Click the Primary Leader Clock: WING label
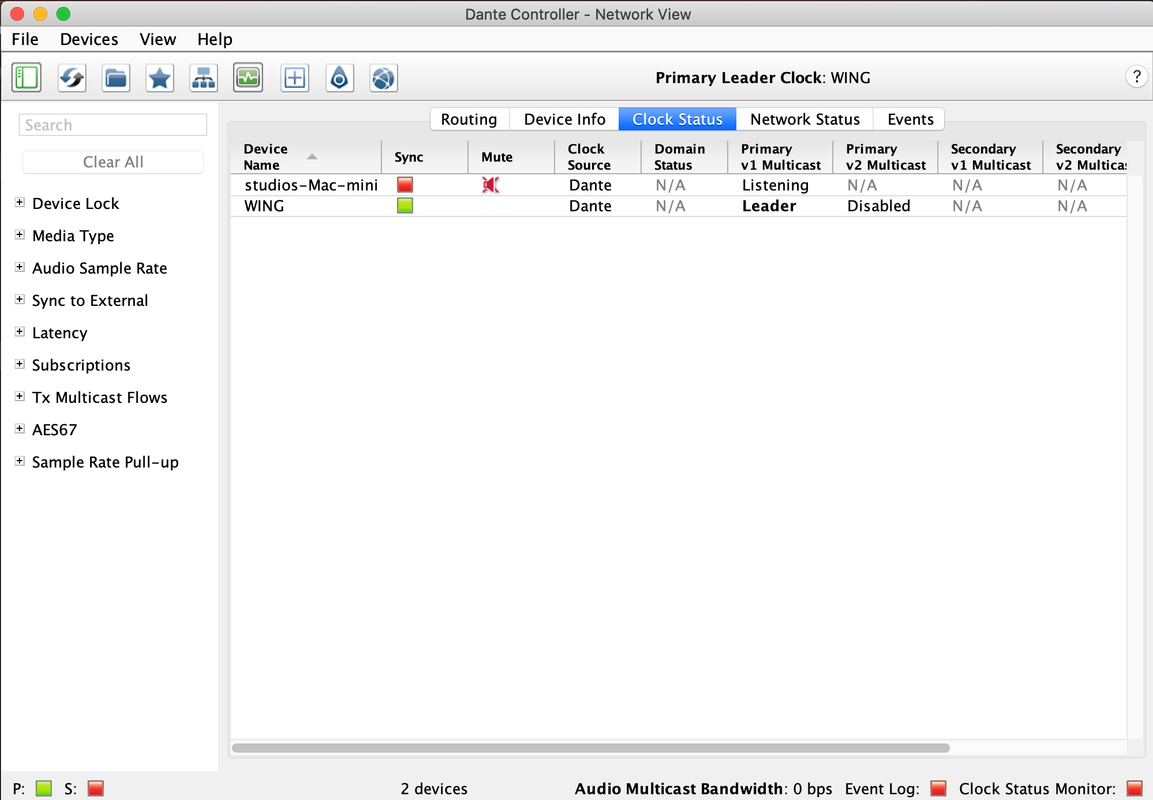 (763, 78)
